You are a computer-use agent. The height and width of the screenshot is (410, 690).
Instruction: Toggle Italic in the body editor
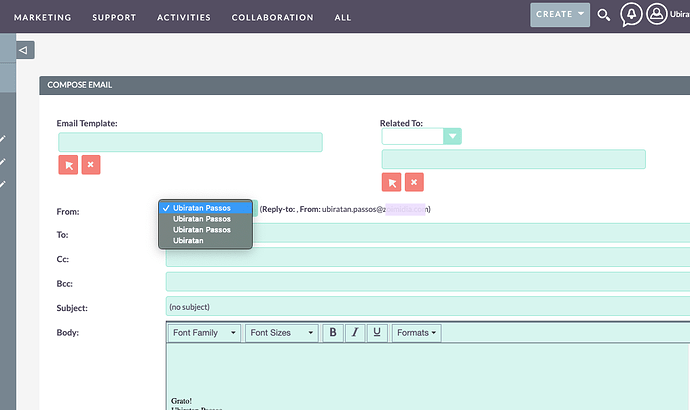click(355, 333)
